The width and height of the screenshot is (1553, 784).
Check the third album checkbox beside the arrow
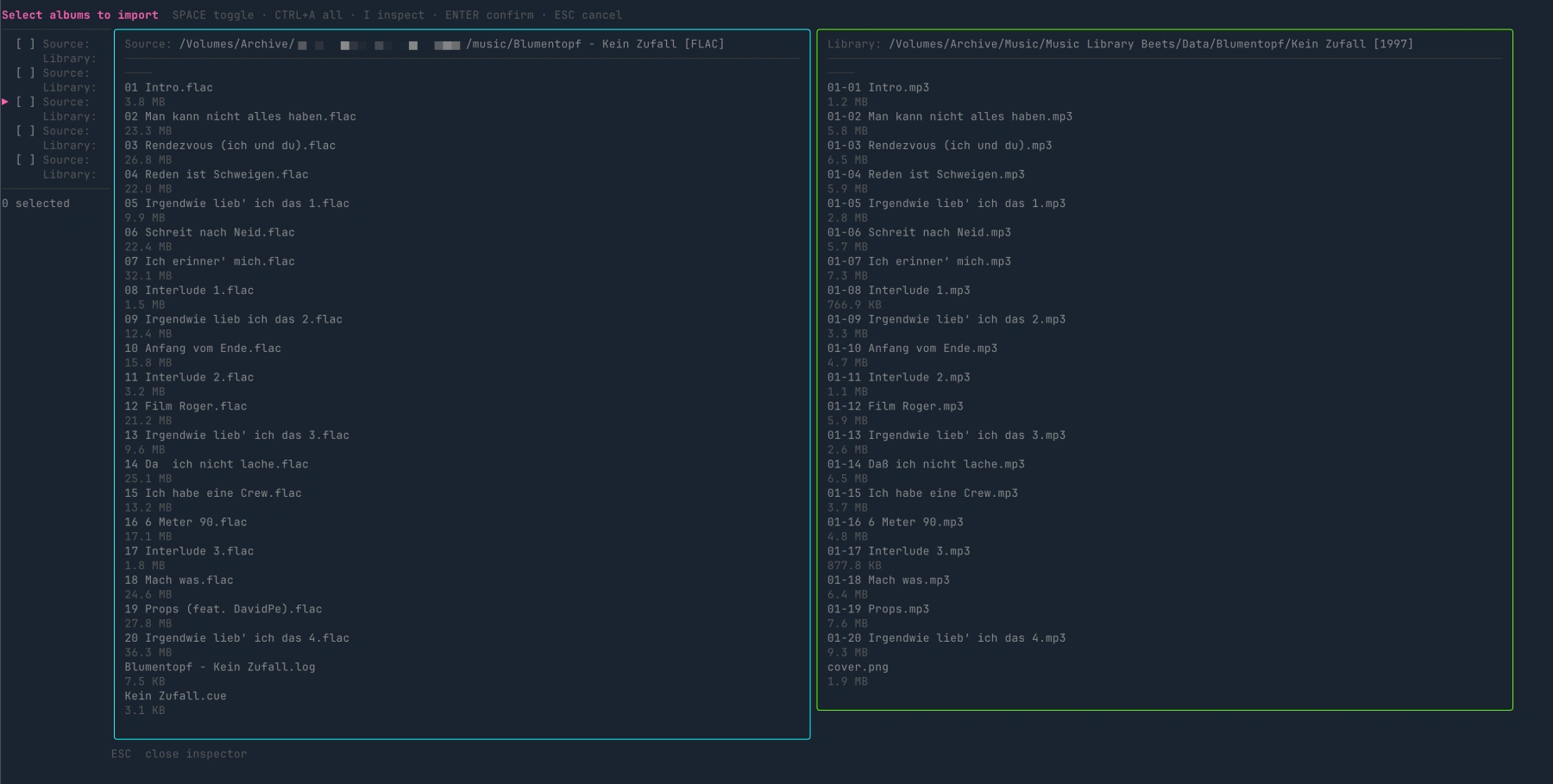click(x=26, y=102)
